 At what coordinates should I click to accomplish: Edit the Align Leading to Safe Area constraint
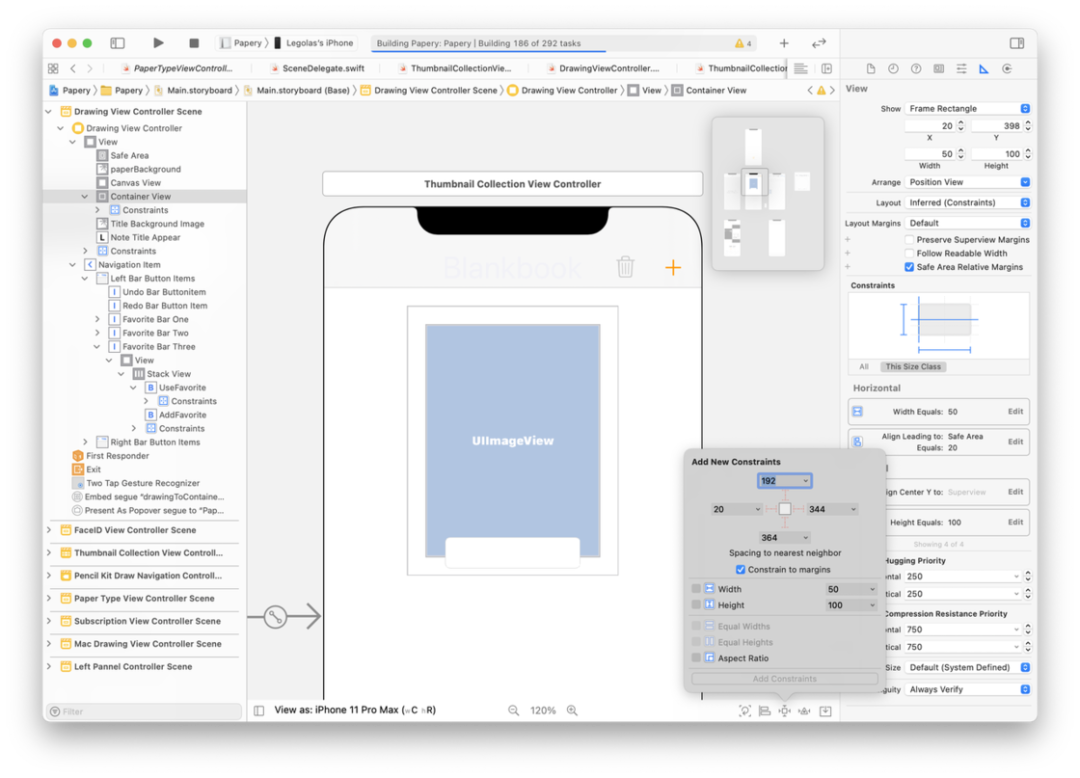(x=1015, y=441)
